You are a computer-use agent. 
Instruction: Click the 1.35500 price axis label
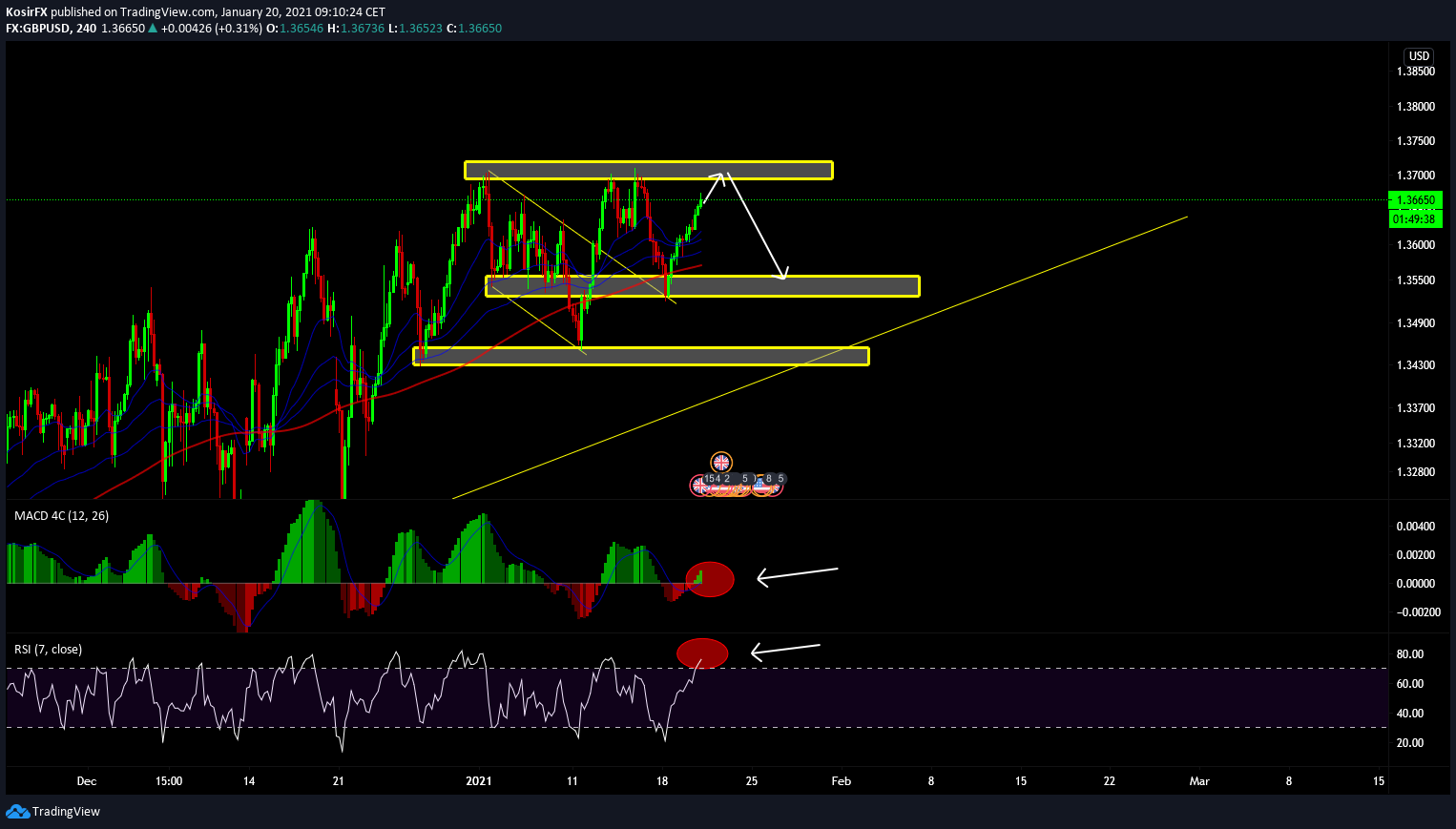(x=1416, y=280)
